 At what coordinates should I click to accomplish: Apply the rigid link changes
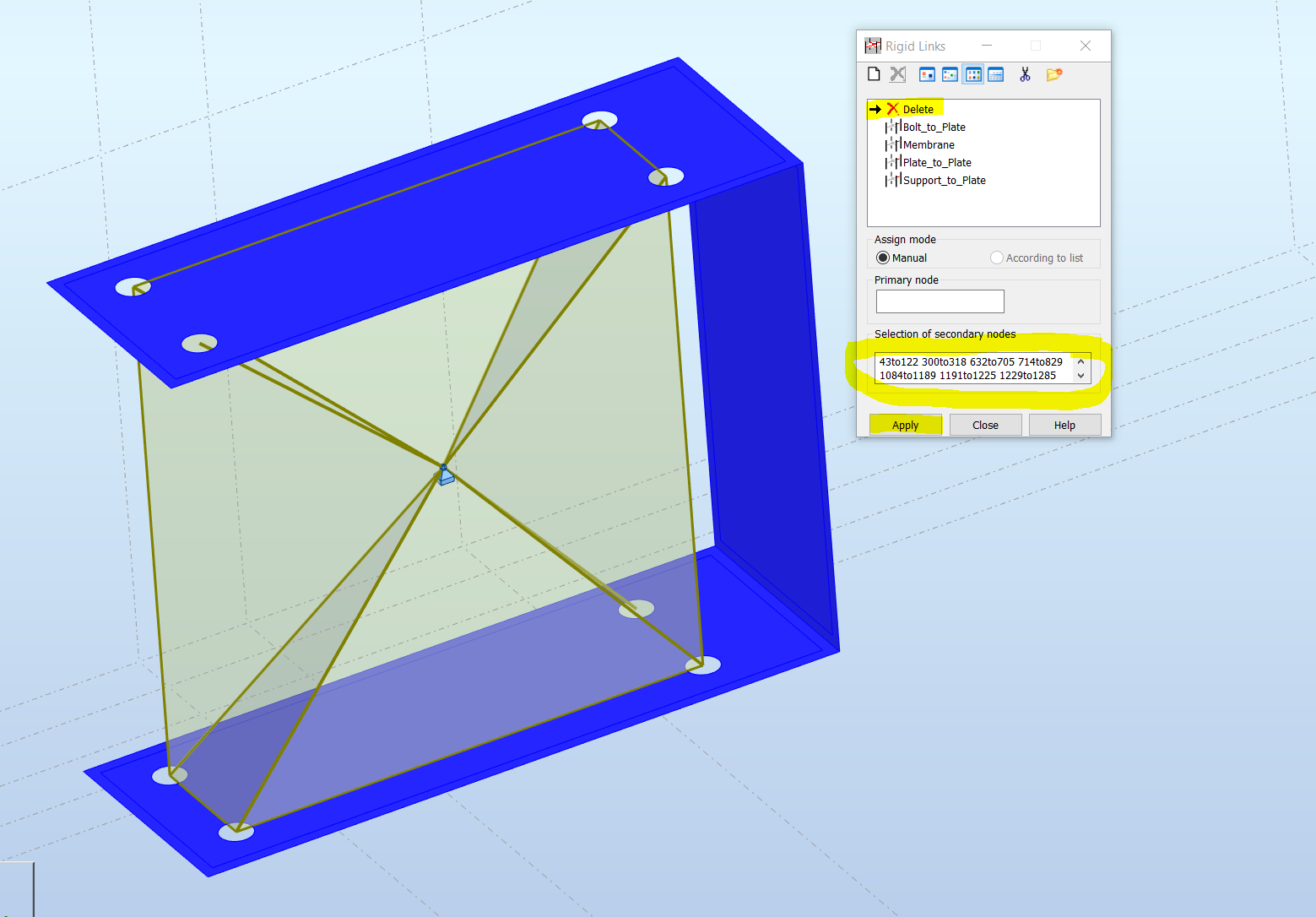click(905, 425)
